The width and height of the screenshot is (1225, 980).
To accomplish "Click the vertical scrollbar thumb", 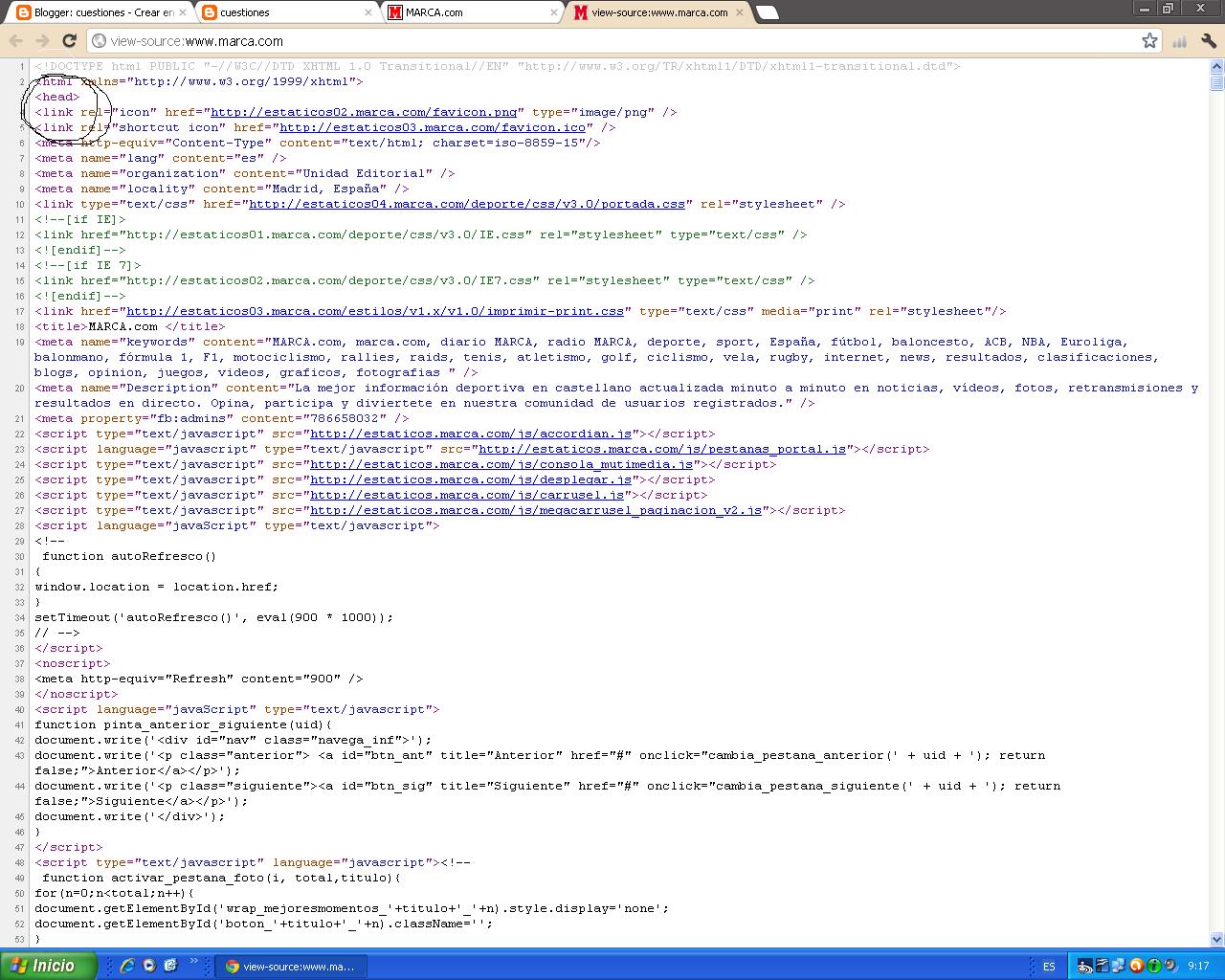I will (1216, 82).
